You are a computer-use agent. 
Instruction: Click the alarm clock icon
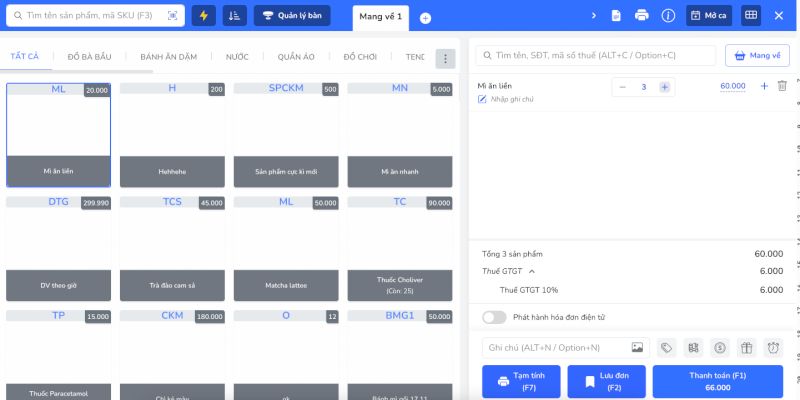pyautogui.click(x=773, y=348)
